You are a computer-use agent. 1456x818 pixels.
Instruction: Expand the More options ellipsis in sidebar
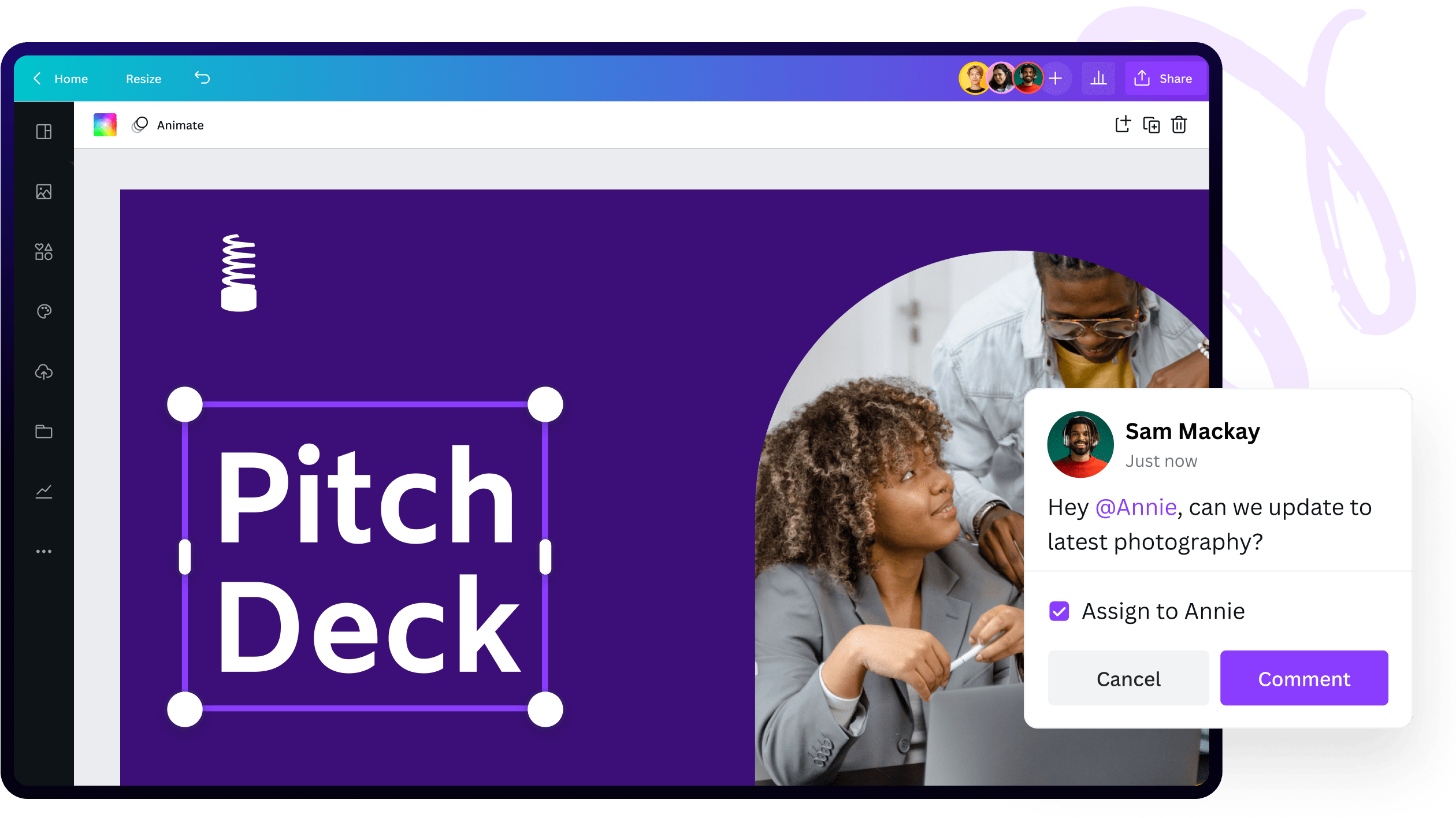[44, 552]
